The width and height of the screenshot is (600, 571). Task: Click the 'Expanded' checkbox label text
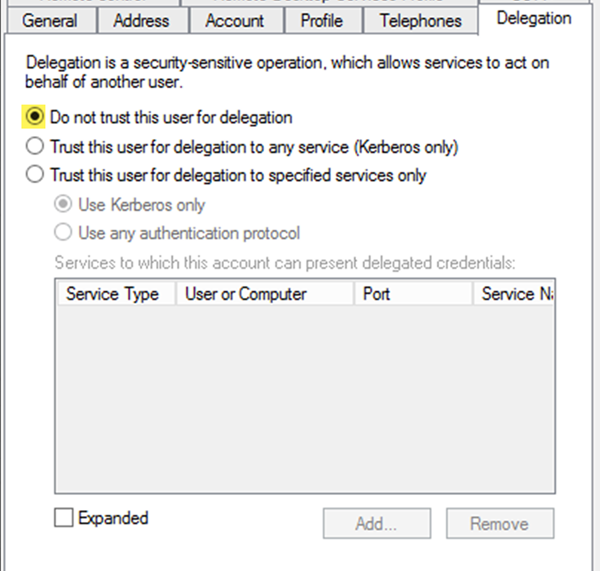click(113, 518)
